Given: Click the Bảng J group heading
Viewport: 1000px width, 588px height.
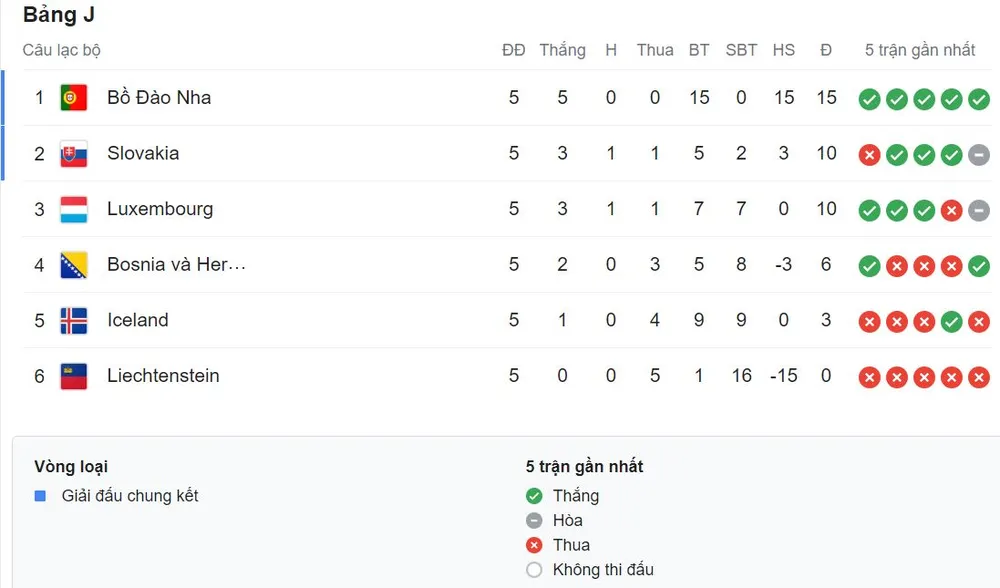Looking at the screenshot, I should 59,15.
